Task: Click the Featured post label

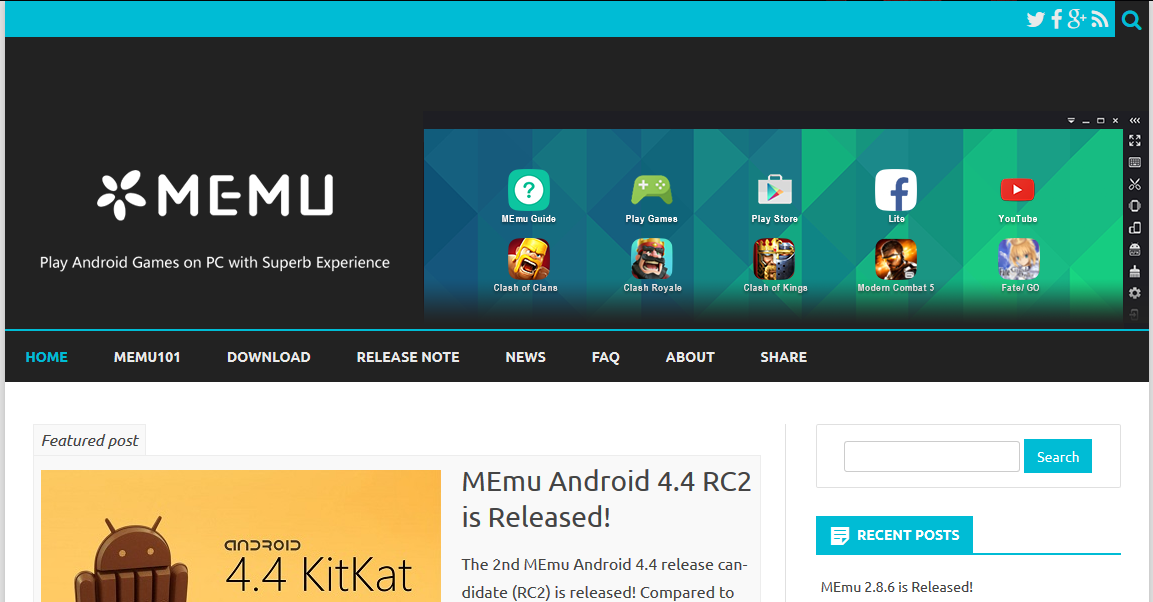Action: coord(90,440)
